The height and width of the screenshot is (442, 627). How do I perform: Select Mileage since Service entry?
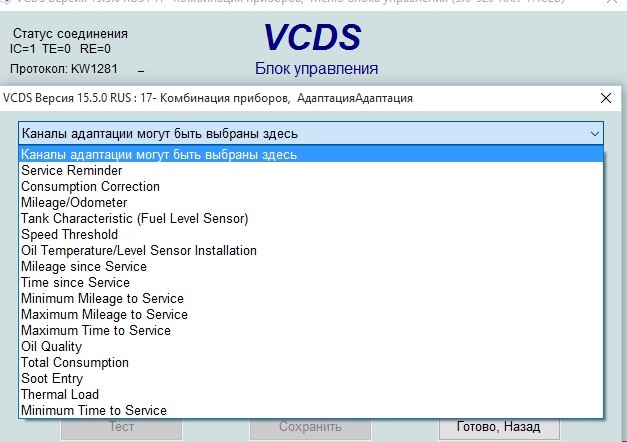click(311, 266)
